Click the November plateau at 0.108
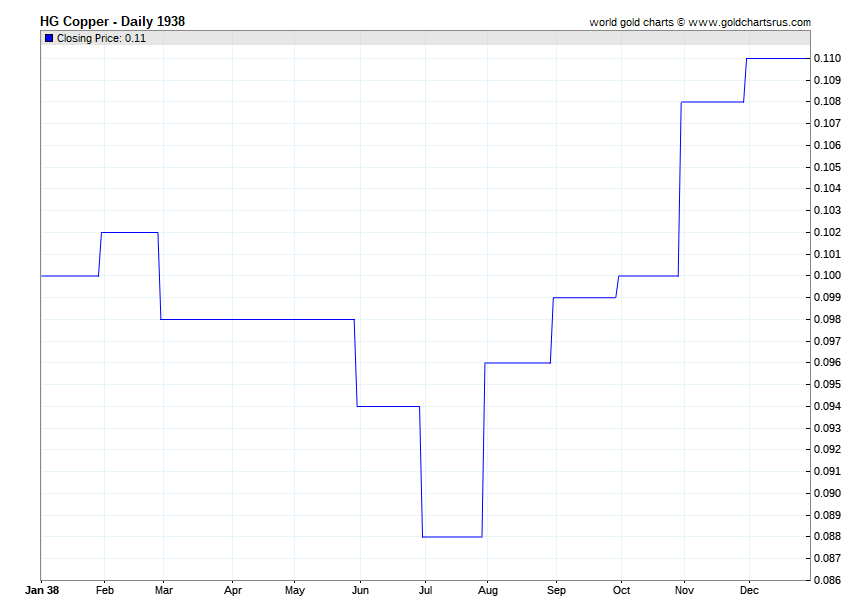Image resolution: width=850 pixels, height=616 pixels. click(x=712, y=102)
